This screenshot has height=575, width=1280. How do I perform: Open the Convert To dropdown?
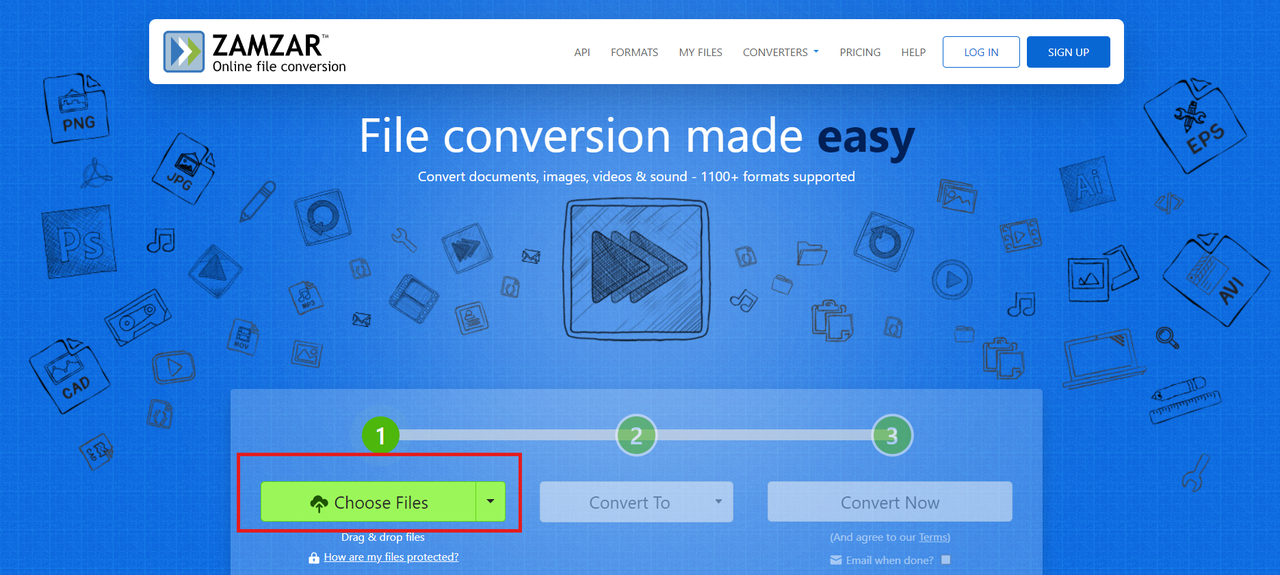636,502
